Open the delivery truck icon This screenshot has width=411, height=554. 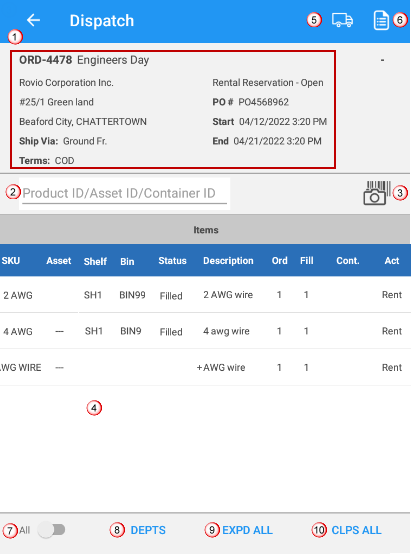pyautogui.click(x=342, y=20)
